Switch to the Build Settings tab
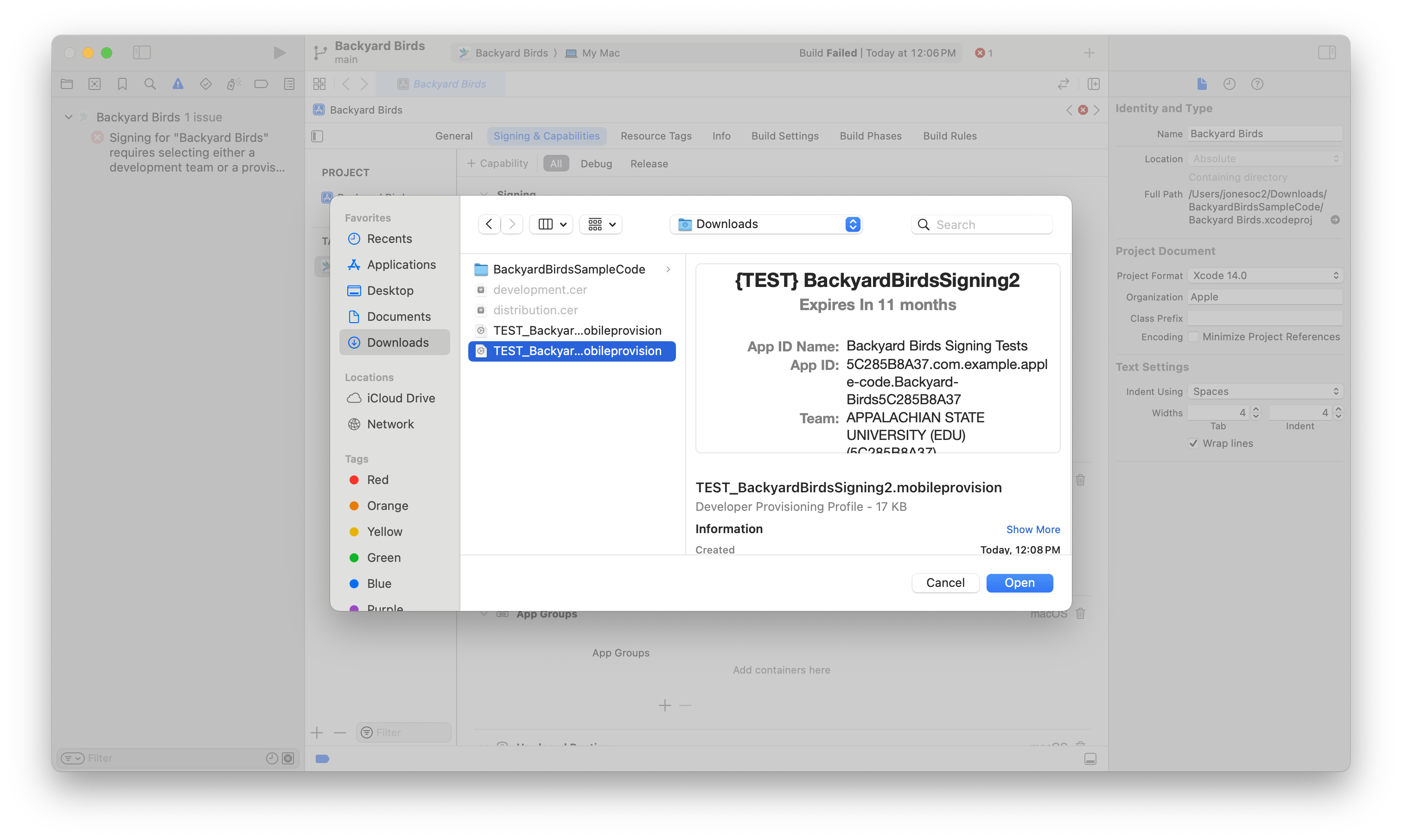 [785, 136]
